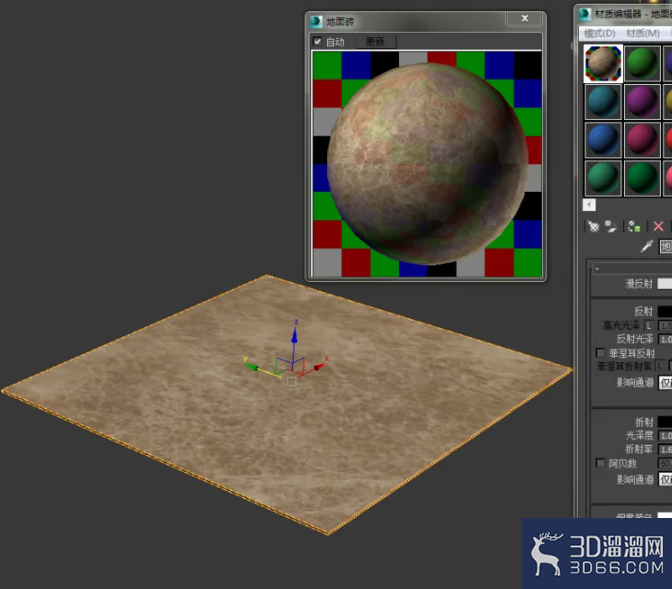Select the purple material sample sphere
The width and height of the screenshot is (672, 589).
click(642, 102)
